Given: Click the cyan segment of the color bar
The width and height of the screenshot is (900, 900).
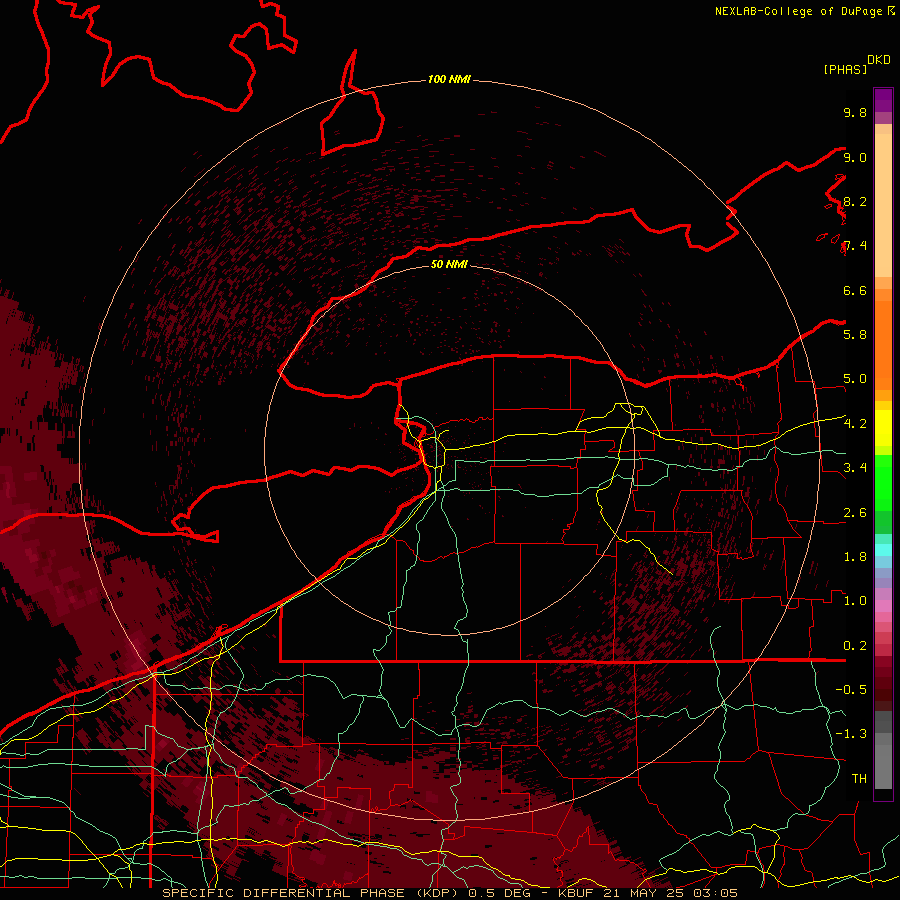Looking at the screenshot, I should (883, 549).
